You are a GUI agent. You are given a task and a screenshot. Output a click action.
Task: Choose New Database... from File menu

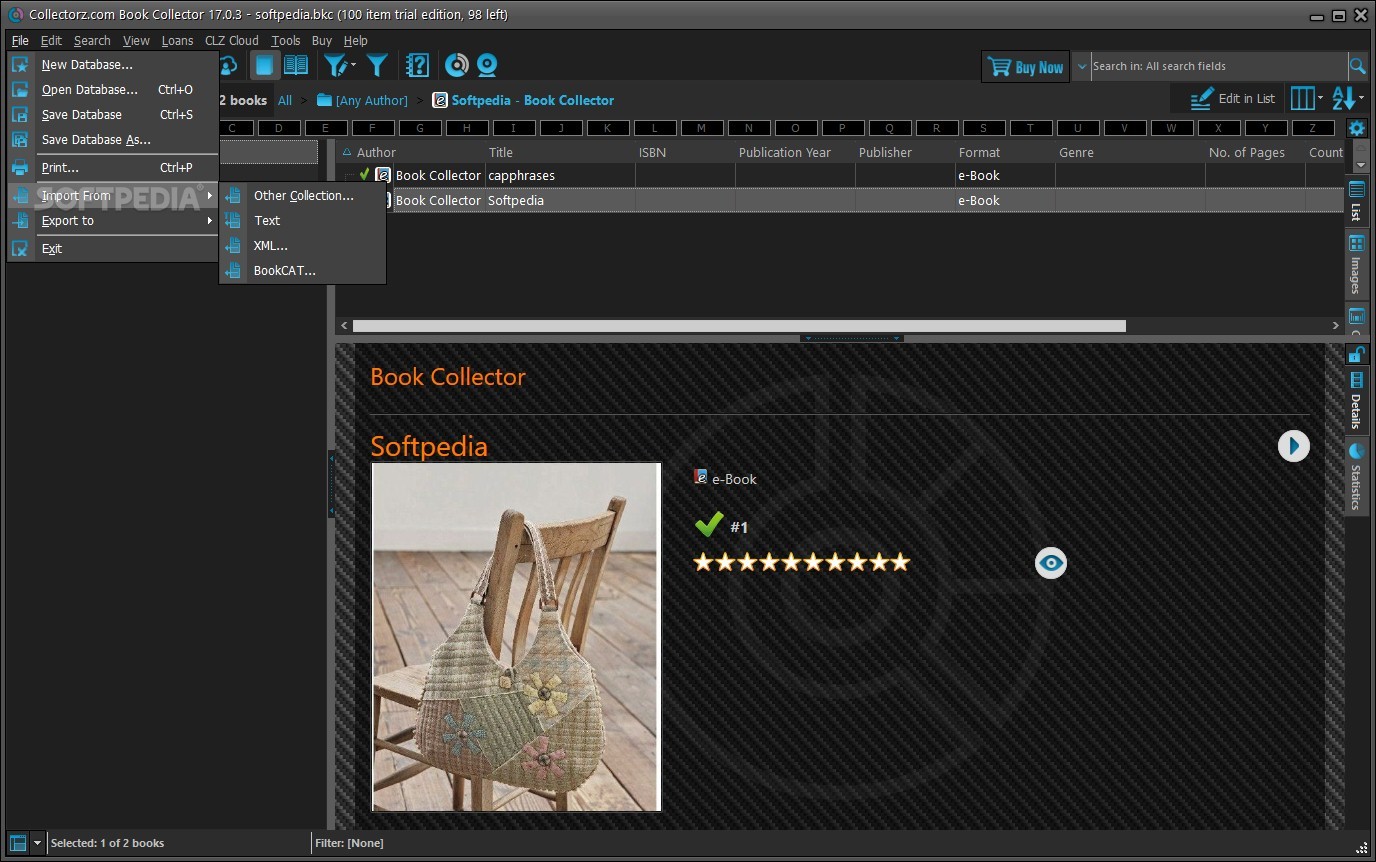click(x=113, y=65)
